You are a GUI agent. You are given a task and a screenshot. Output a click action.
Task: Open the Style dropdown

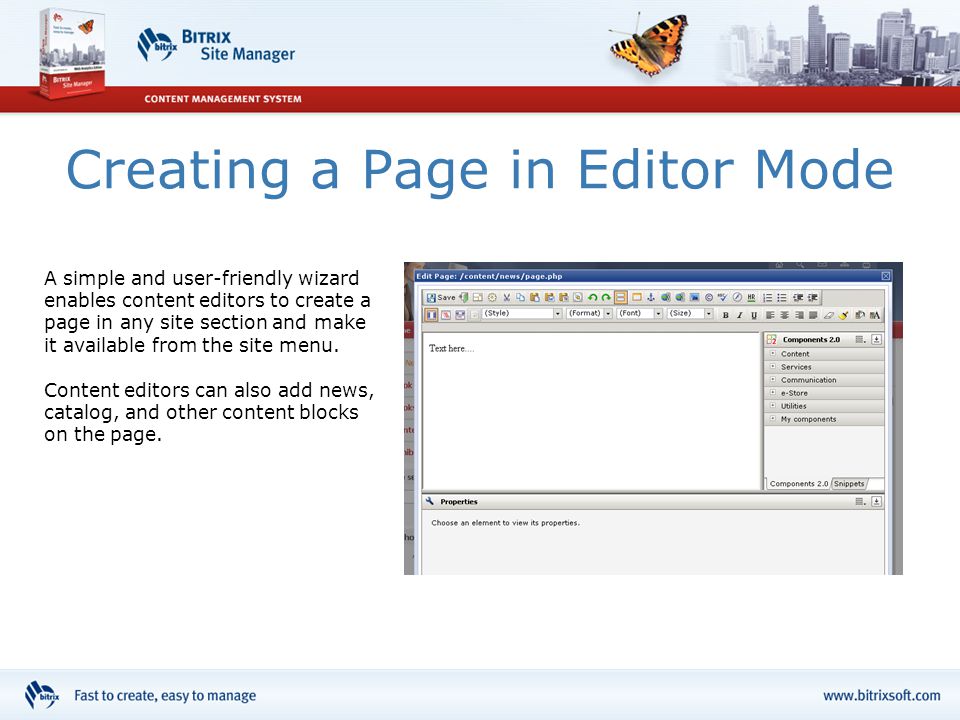[x=522, y=313]
